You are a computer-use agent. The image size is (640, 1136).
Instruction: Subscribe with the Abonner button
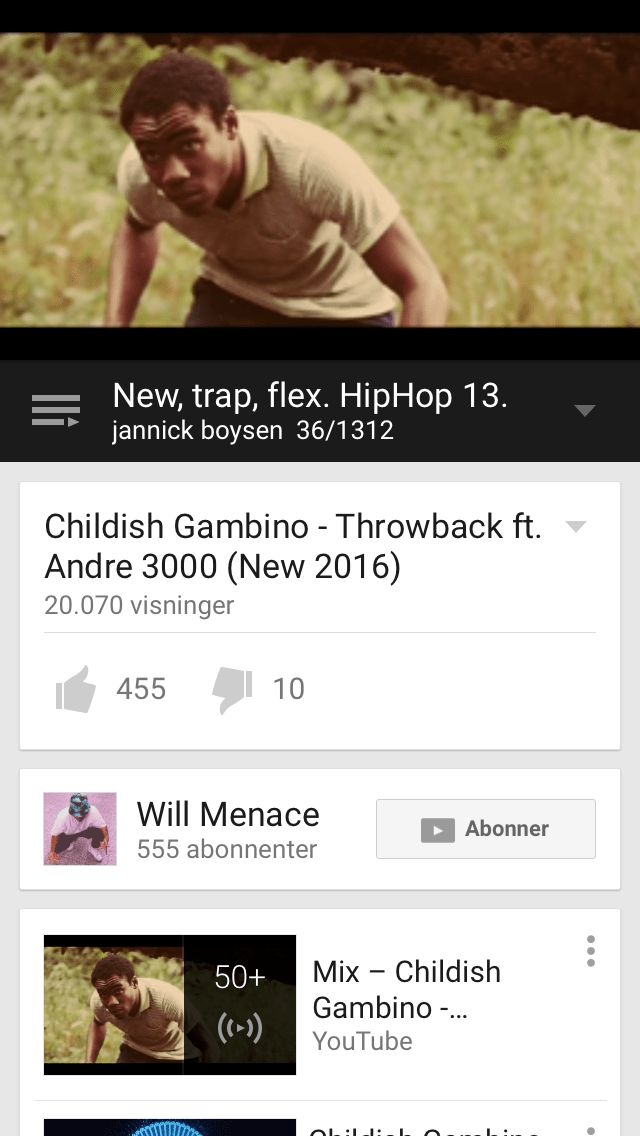tap(486, 829)
